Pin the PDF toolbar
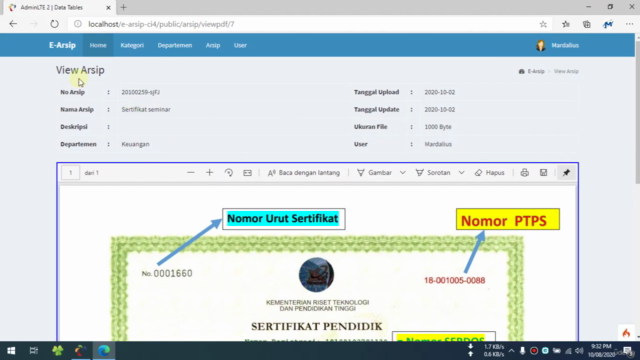640x360 pixels. pyautogui.click(x=566, y=173)
